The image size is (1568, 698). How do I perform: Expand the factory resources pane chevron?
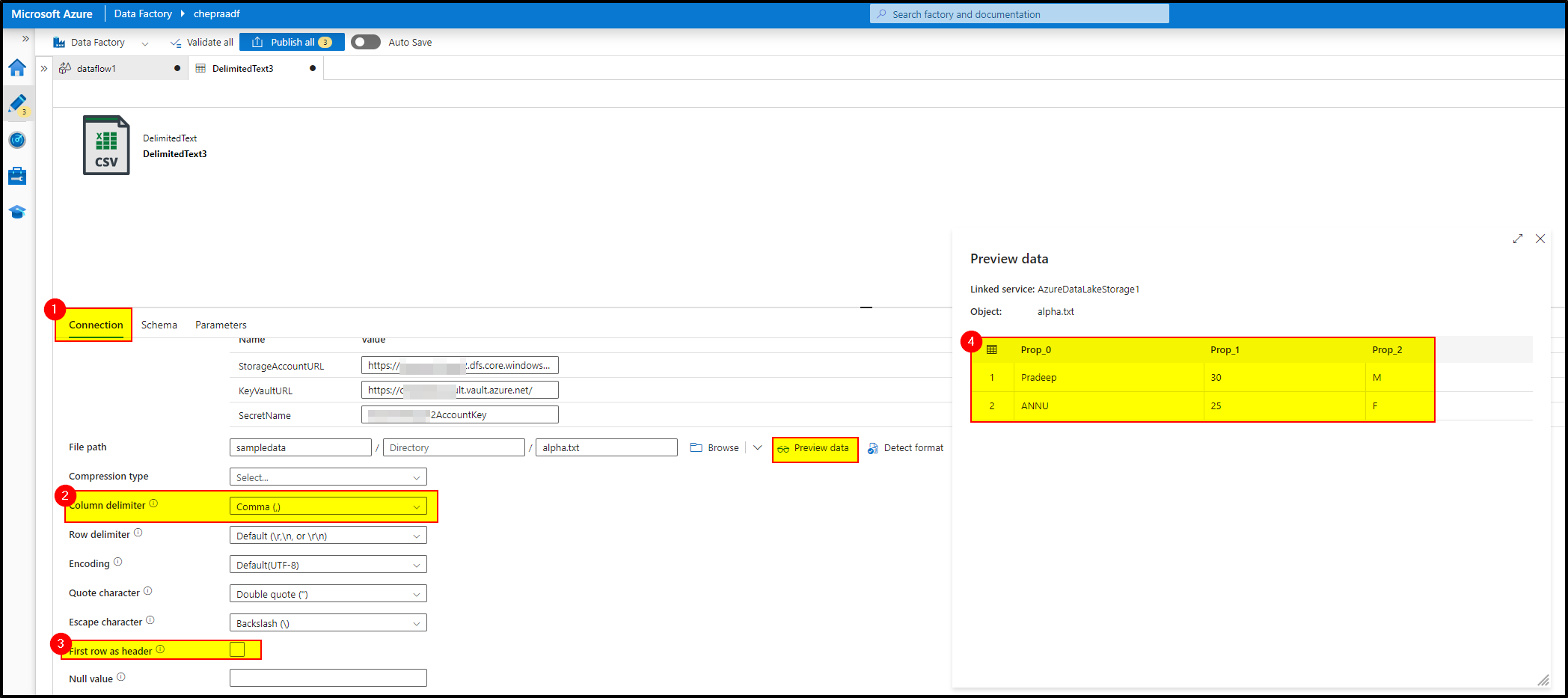tap(44, 68)
